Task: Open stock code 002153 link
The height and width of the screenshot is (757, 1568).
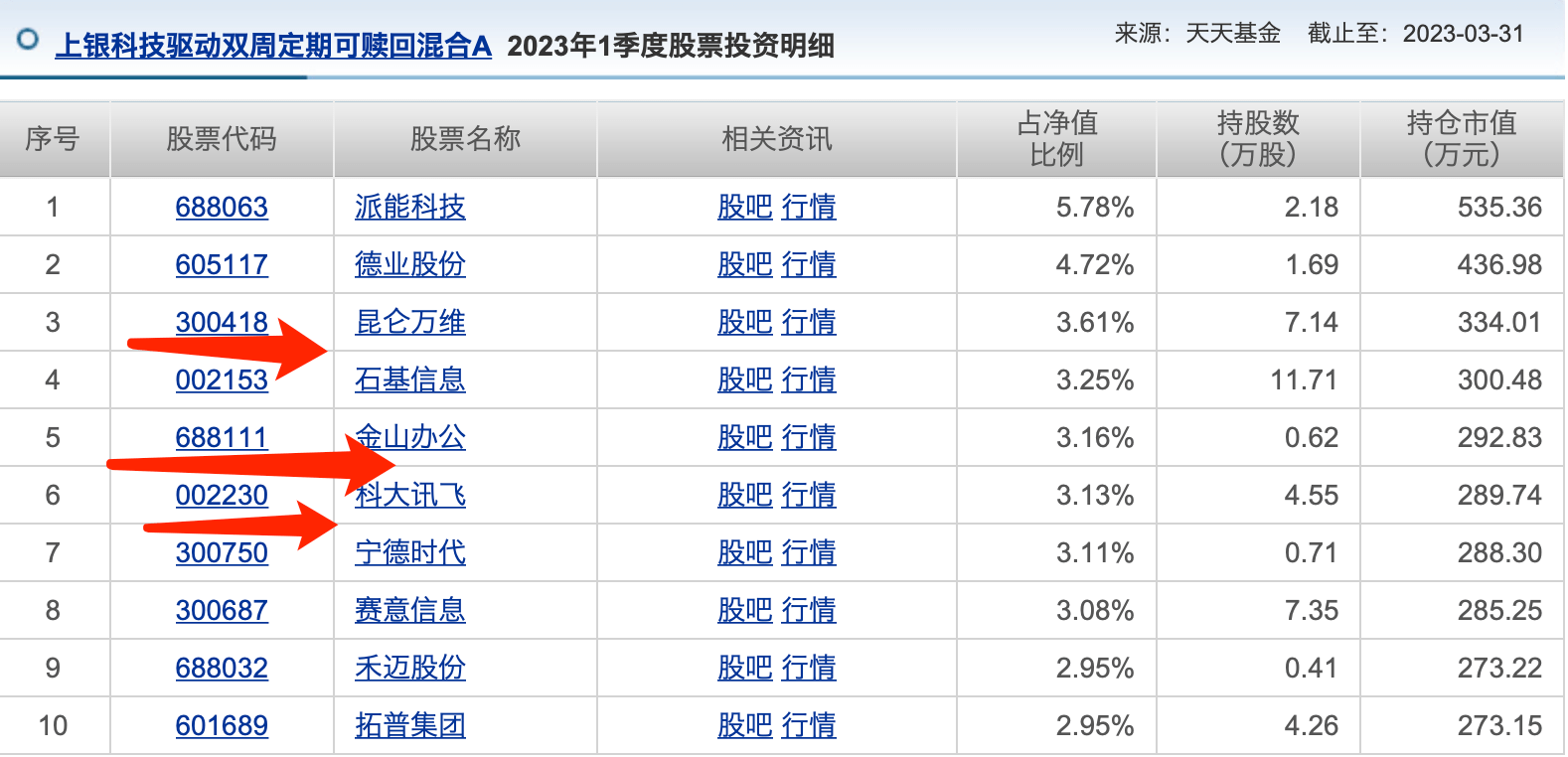Action: 222,380
